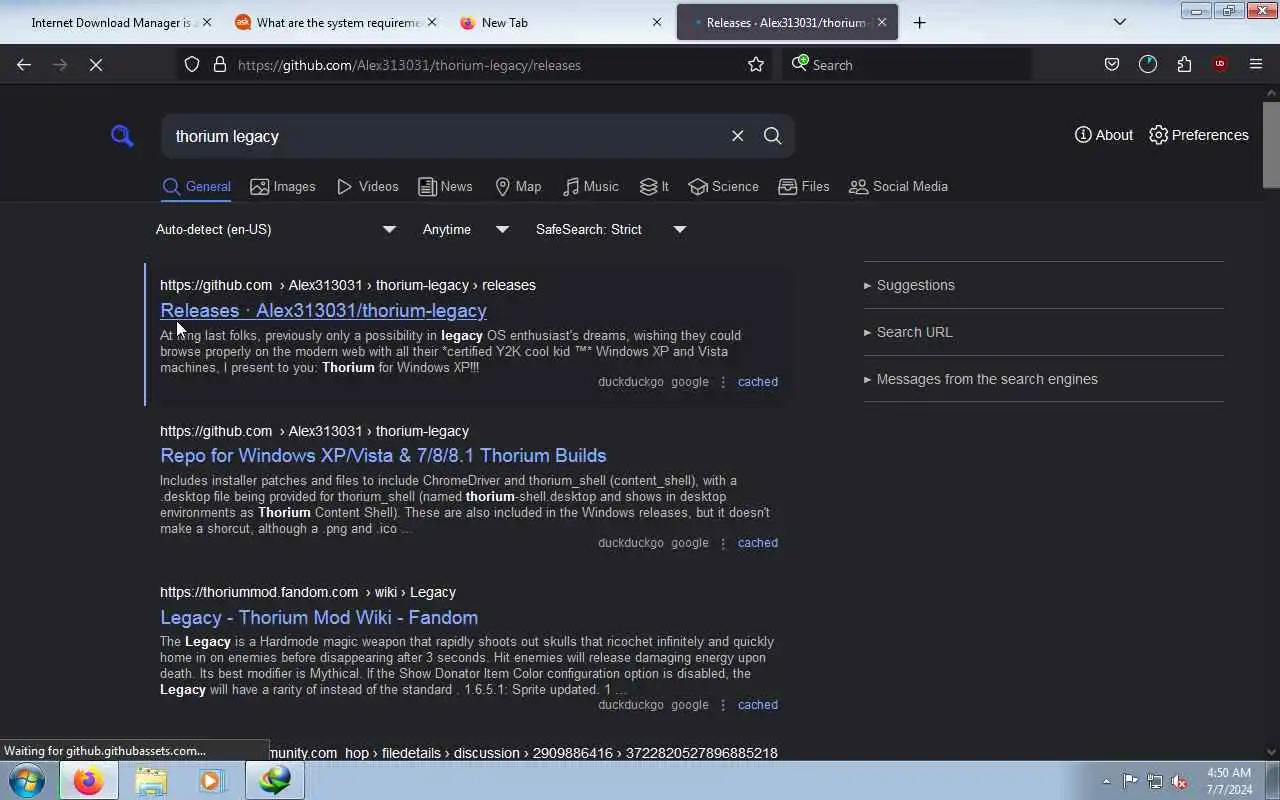Open Legacy - Thorium Mod Wiki result

pos(319,618)
